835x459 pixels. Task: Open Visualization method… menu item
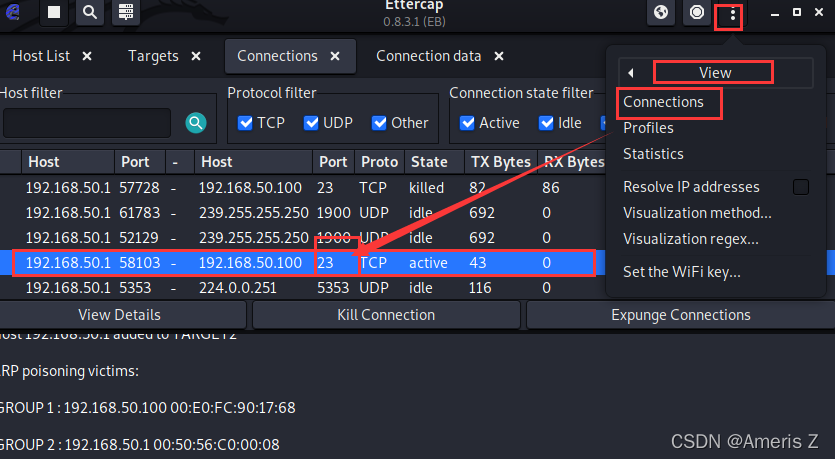(697, 213)
